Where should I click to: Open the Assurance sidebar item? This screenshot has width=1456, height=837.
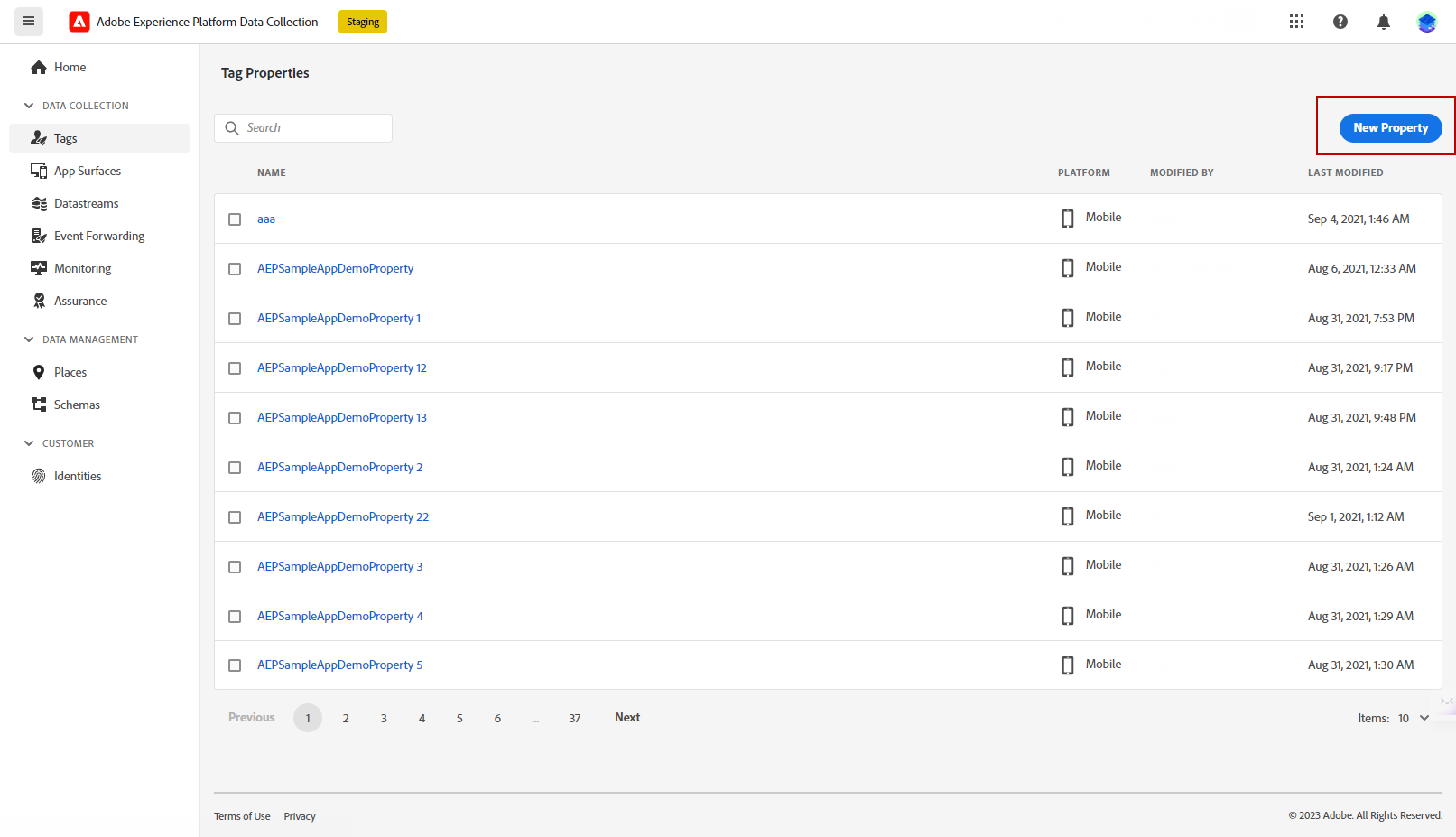pos(79,301)
